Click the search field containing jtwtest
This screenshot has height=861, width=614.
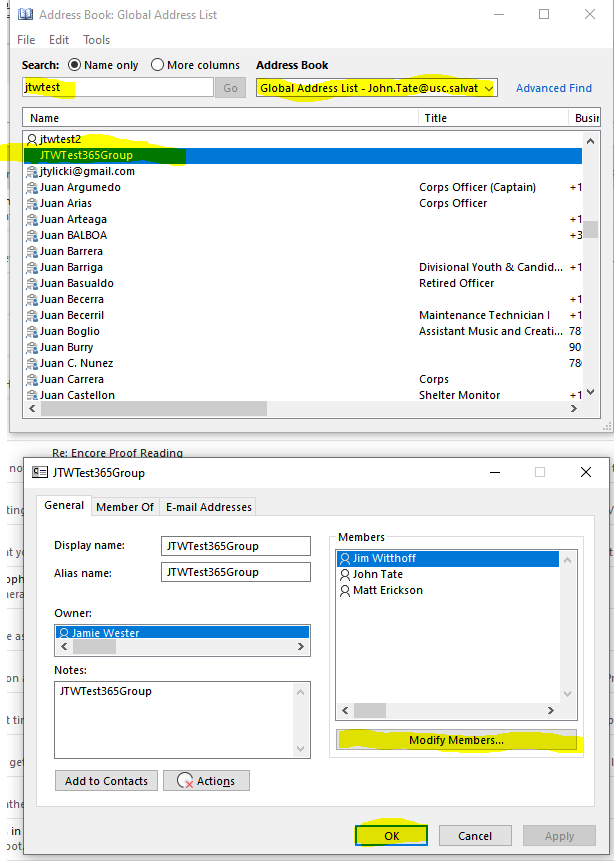click(x=117, y=88)
